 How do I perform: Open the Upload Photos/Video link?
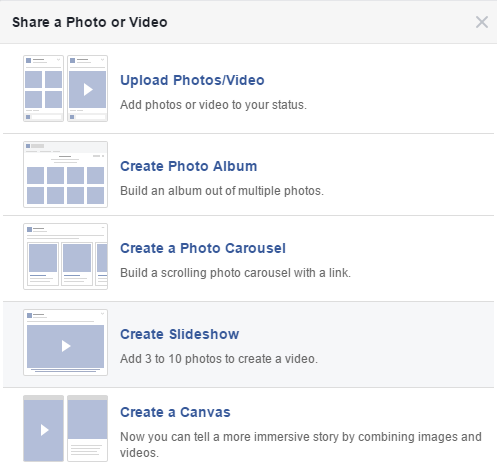pos(192,80)
